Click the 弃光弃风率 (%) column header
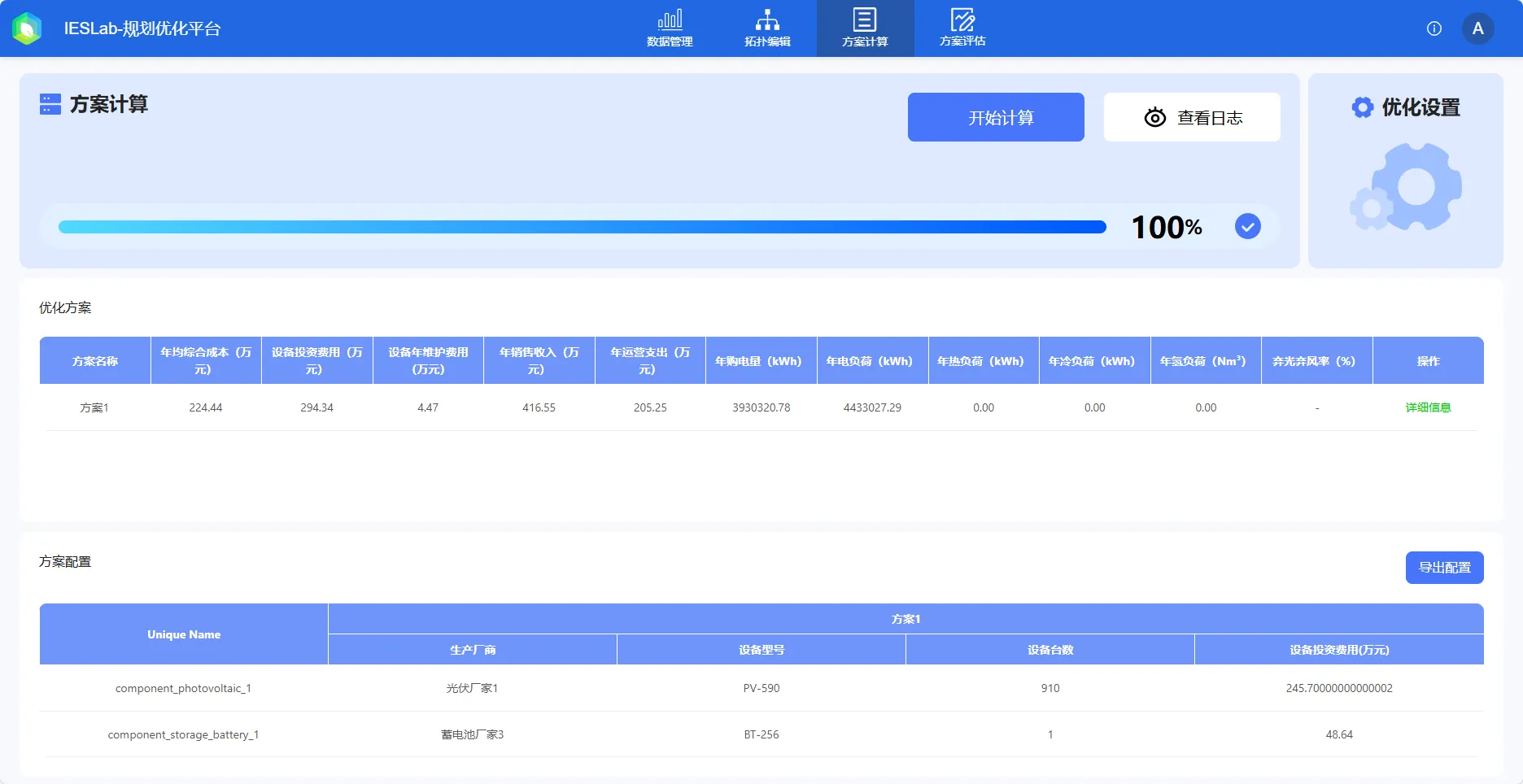Screen dimensions: 1523x784 (1317, 360)
